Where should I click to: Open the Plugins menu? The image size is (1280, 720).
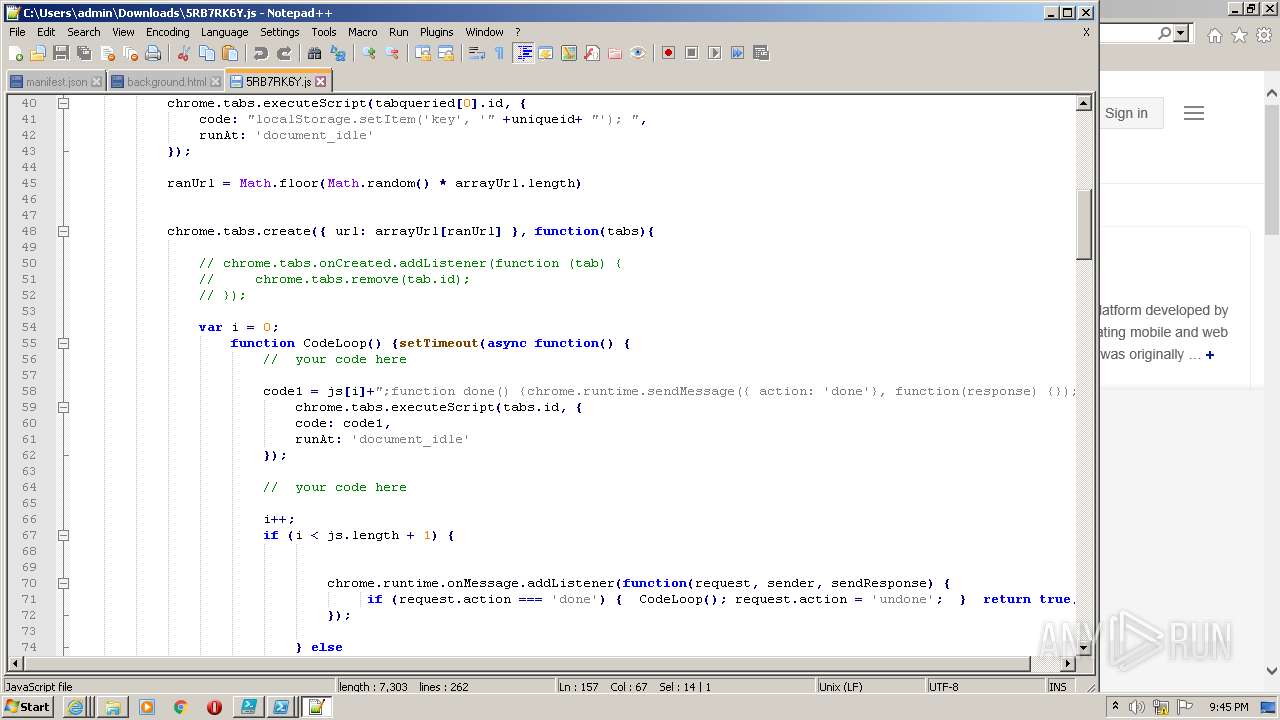[x=436, y=32]
